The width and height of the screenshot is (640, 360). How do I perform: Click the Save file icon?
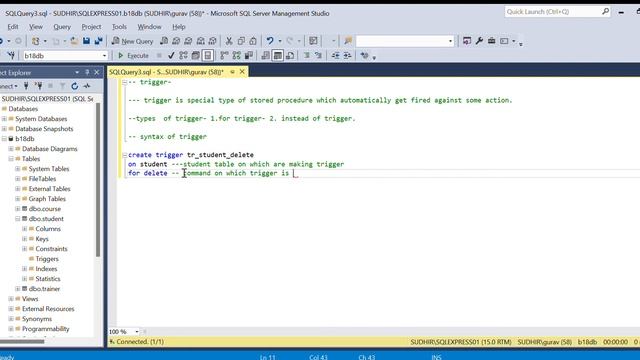tap(86, 41)
